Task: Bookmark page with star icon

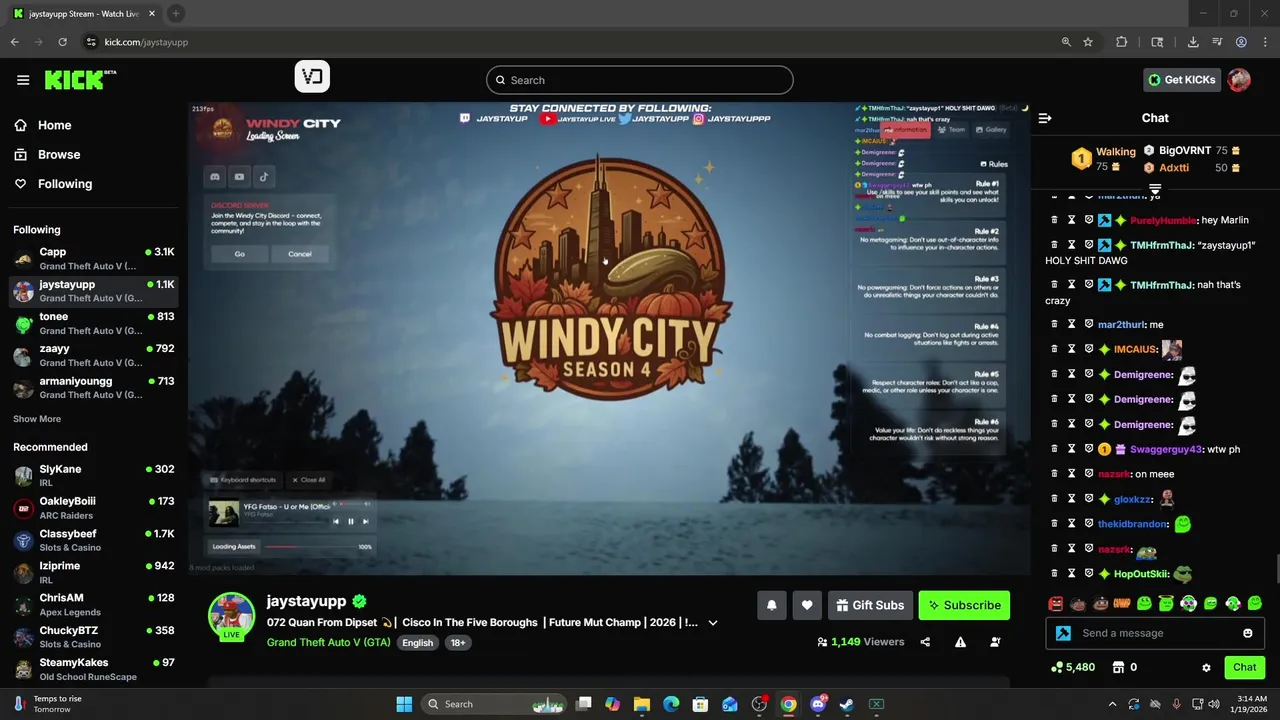Action: coord(1088,42)
